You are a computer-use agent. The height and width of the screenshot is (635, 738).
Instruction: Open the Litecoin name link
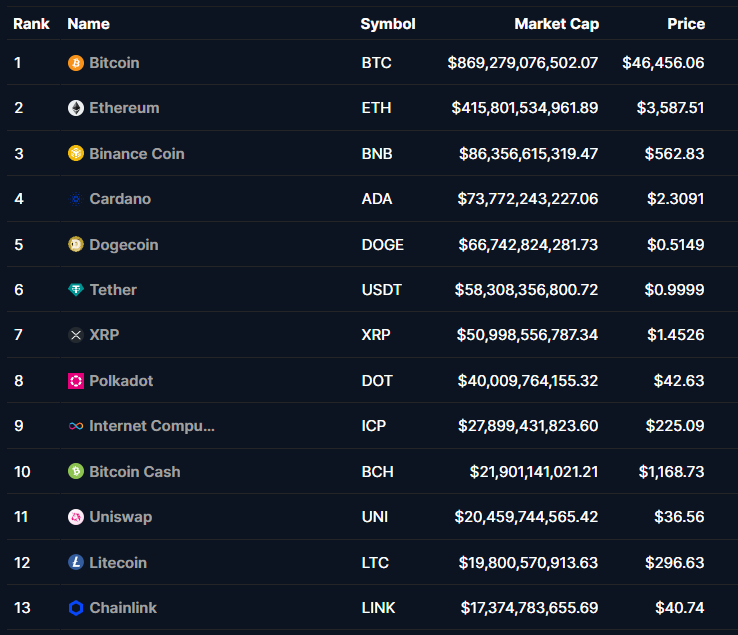pyautogui.click(x=118, y=563)
